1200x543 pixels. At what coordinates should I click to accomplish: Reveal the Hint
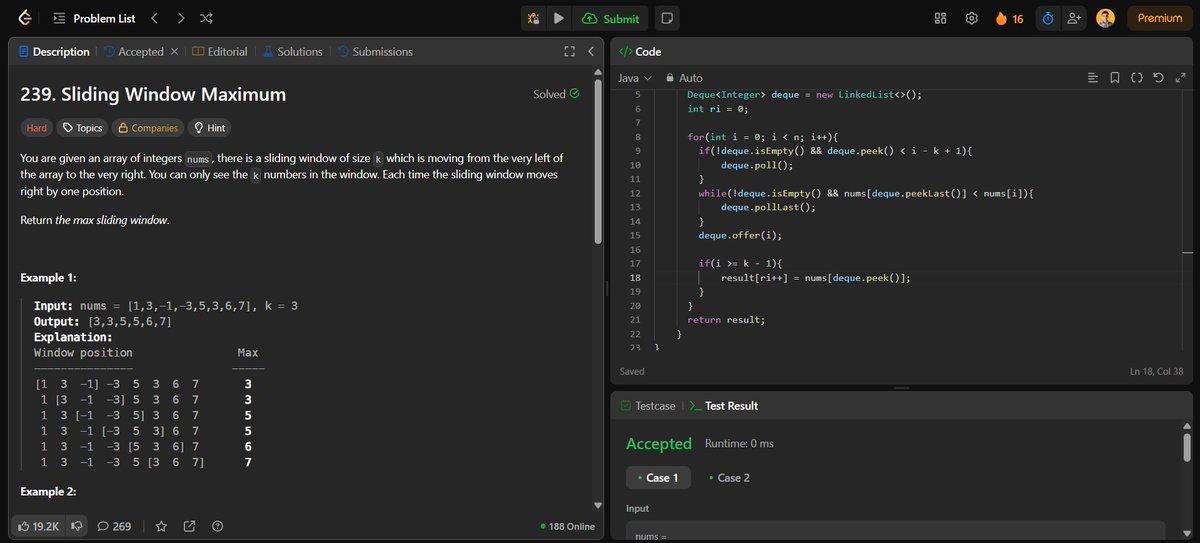point(210,128)
